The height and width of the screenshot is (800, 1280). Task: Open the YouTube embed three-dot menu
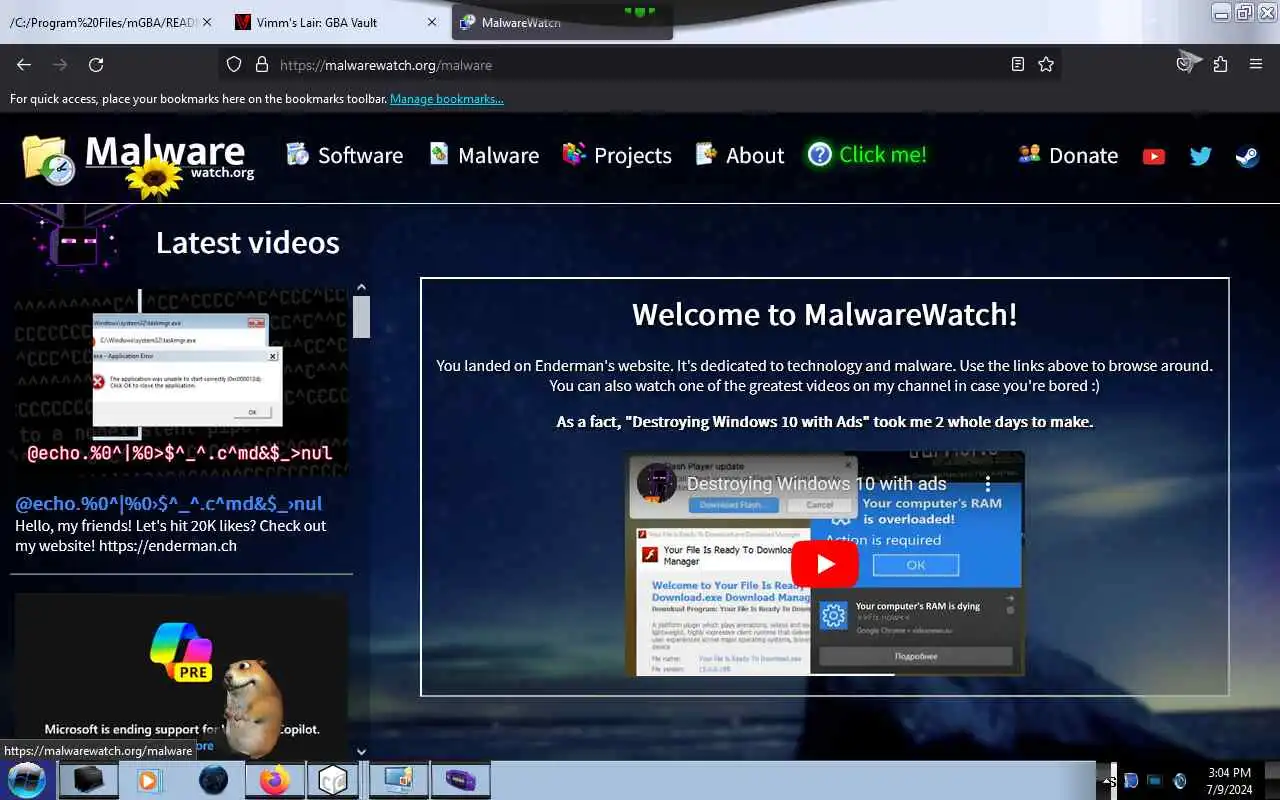point(988,484)
